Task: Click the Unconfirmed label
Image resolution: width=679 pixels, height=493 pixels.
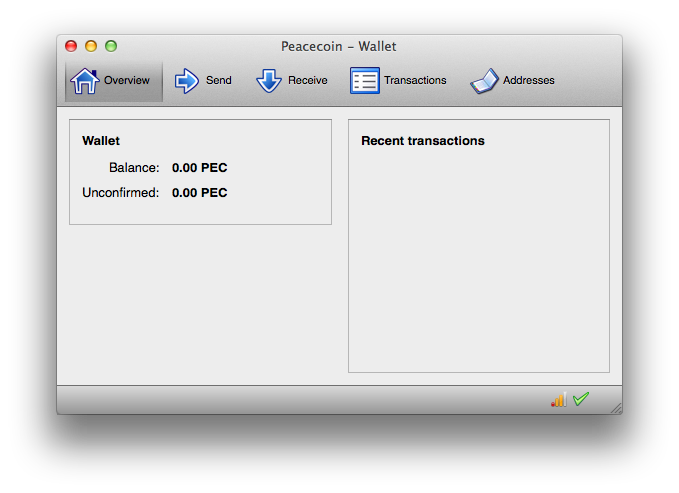Action: (x=121, y=193)
